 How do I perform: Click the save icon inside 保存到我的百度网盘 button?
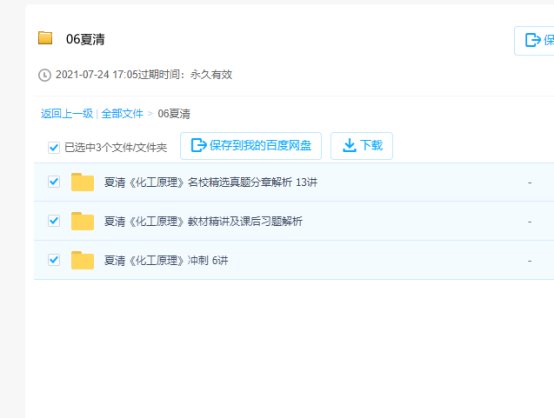pyautogui.click(x=199, y=145)
